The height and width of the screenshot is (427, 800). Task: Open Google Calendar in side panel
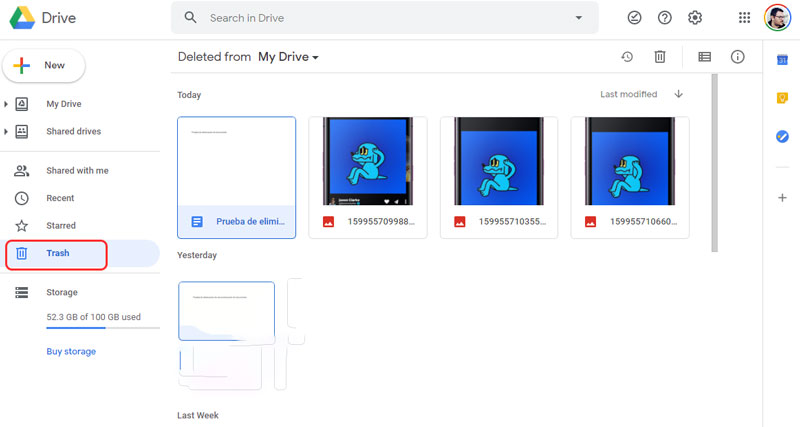pos(782,60)
